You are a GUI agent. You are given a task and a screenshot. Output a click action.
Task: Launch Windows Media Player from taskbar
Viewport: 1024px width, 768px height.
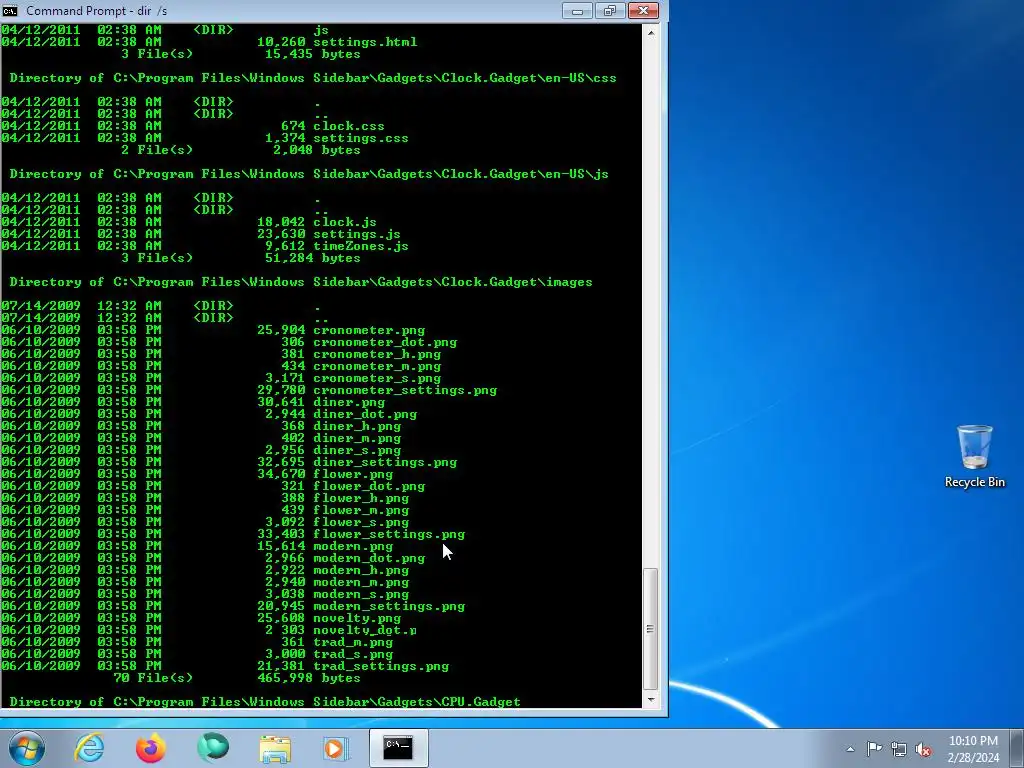(336, 748)
